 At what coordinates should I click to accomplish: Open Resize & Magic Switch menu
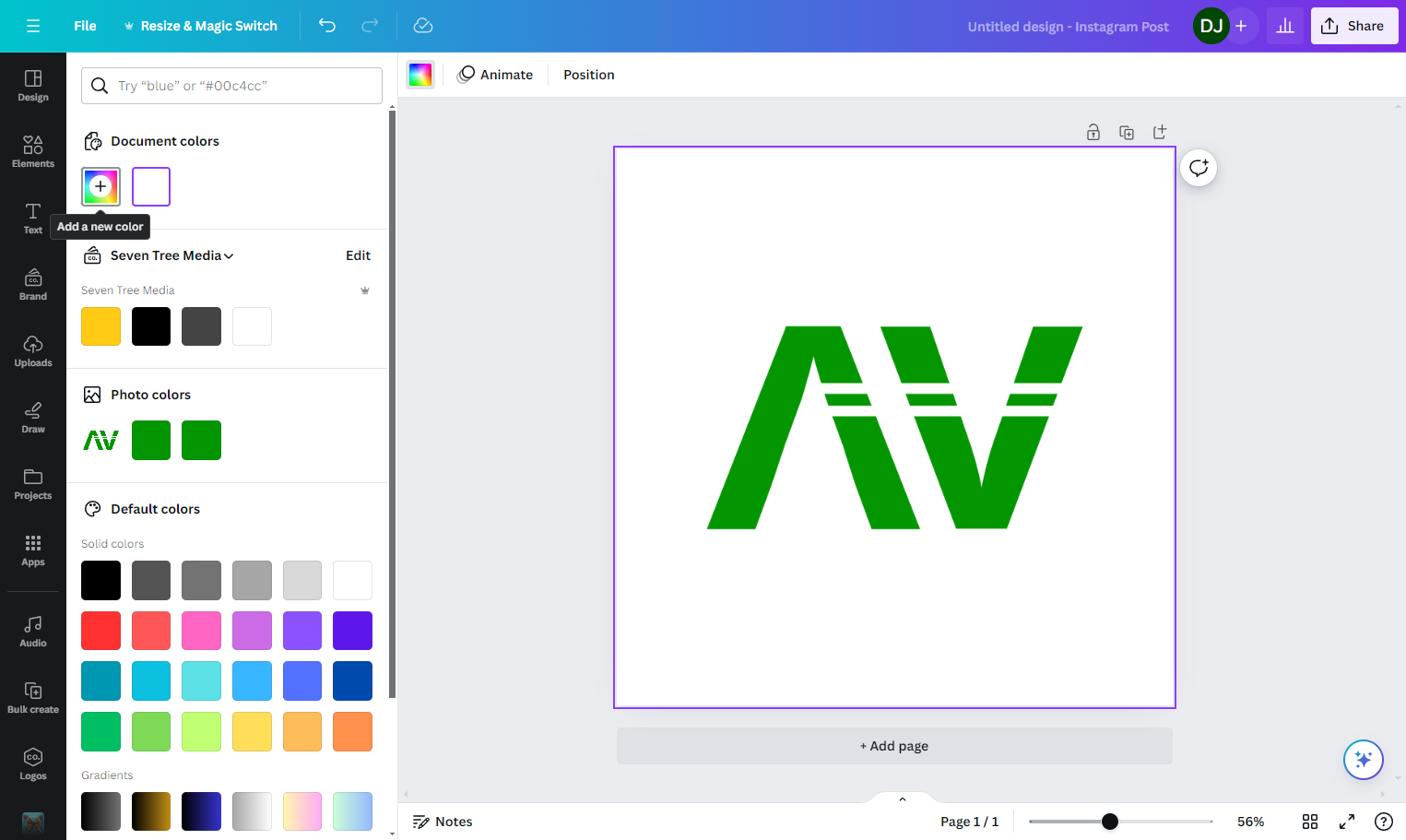(x=201, y=26)
